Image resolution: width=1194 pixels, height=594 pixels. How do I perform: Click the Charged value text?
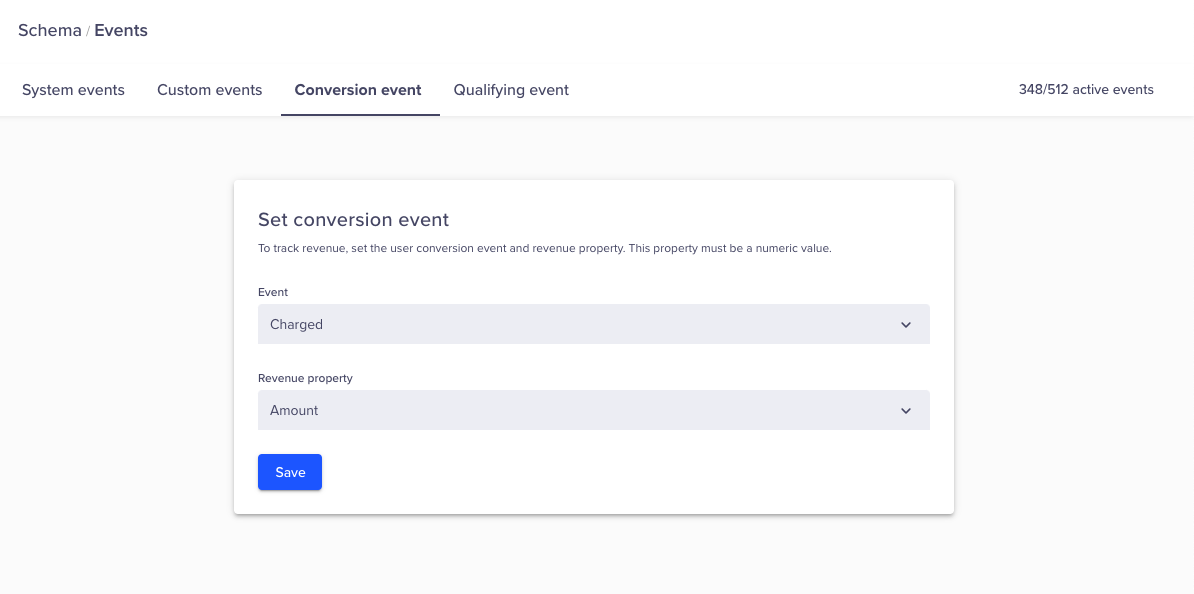click(x=296, y=325)
